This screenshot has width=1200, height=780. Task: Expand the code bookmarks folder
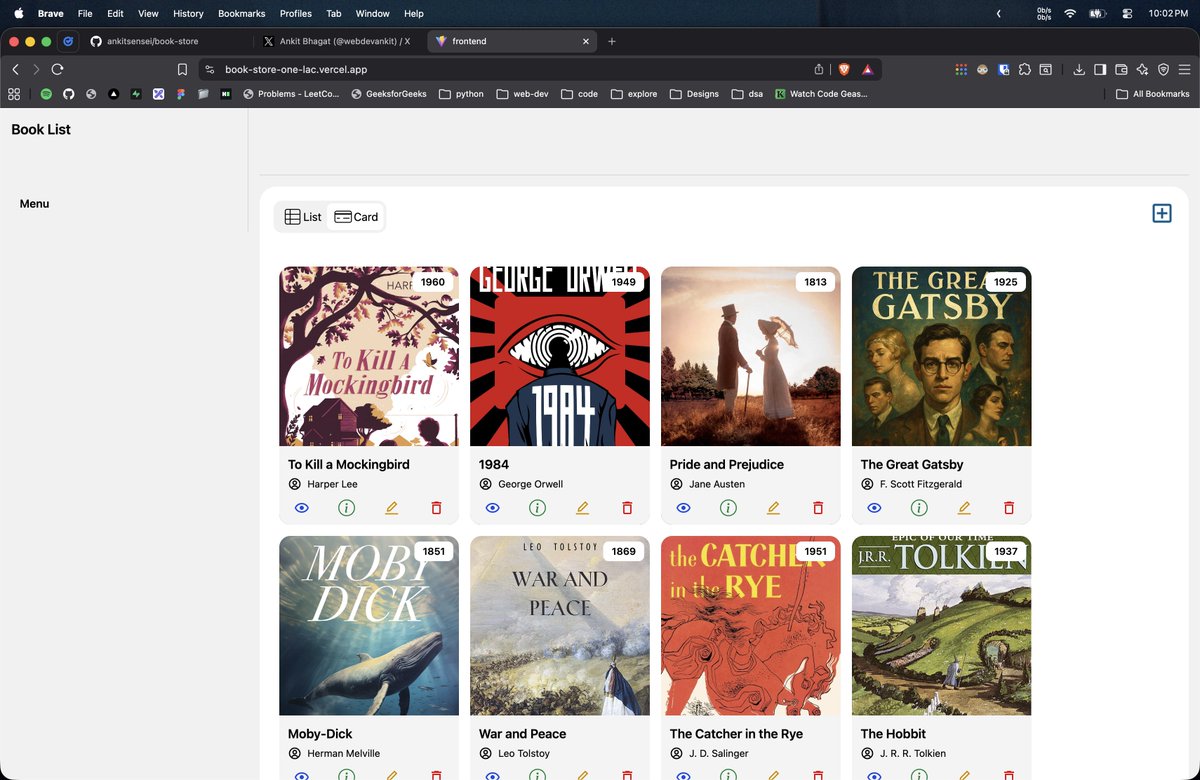point(579,94)
